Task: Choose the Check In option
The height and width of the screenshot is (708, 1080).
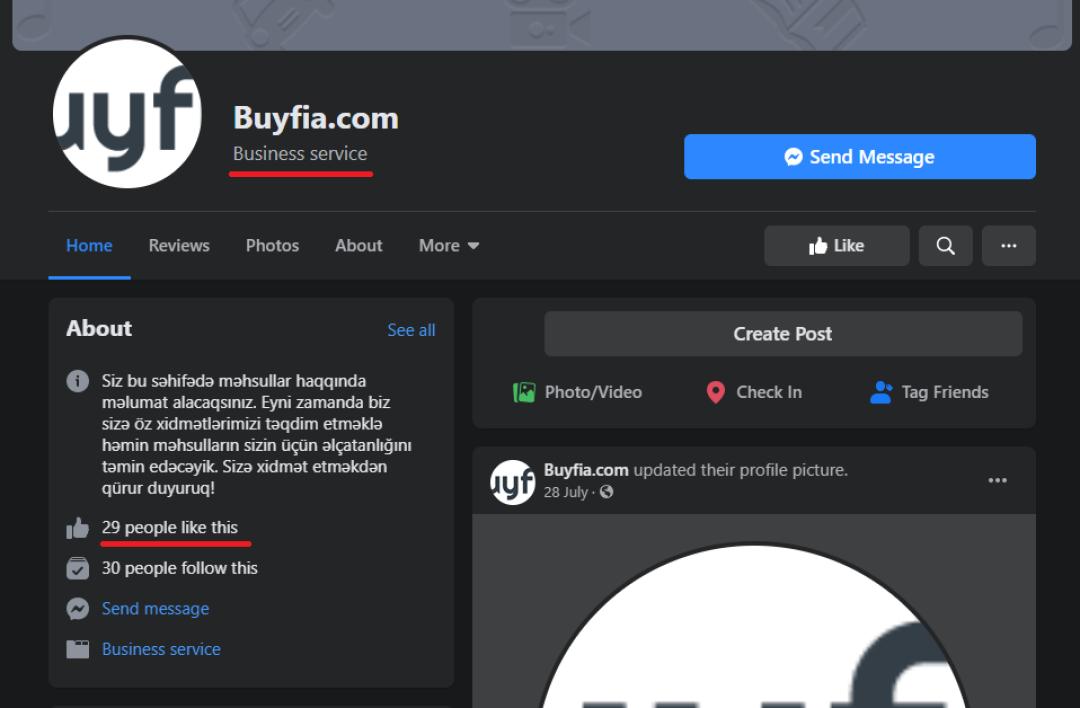Action: click(754, 393)
